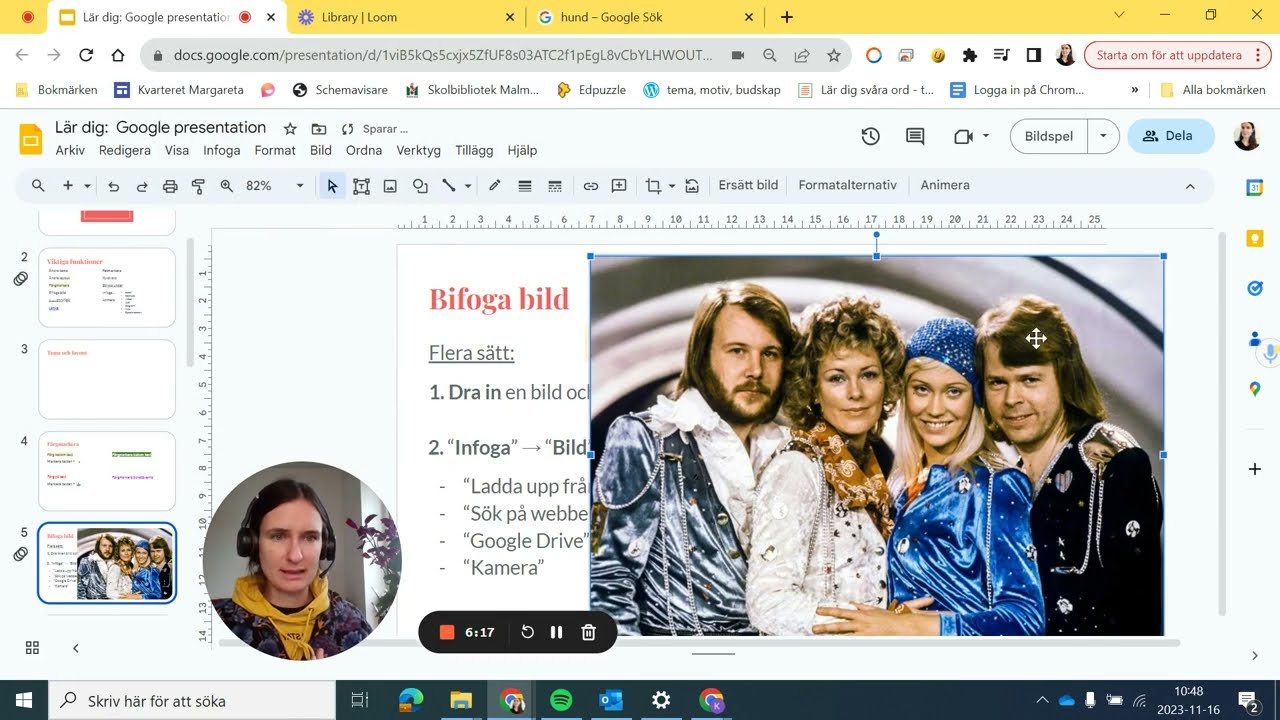Collapse the menus with chevron up
This screenshot has height=720, width=1280.
coord(1190,186)
